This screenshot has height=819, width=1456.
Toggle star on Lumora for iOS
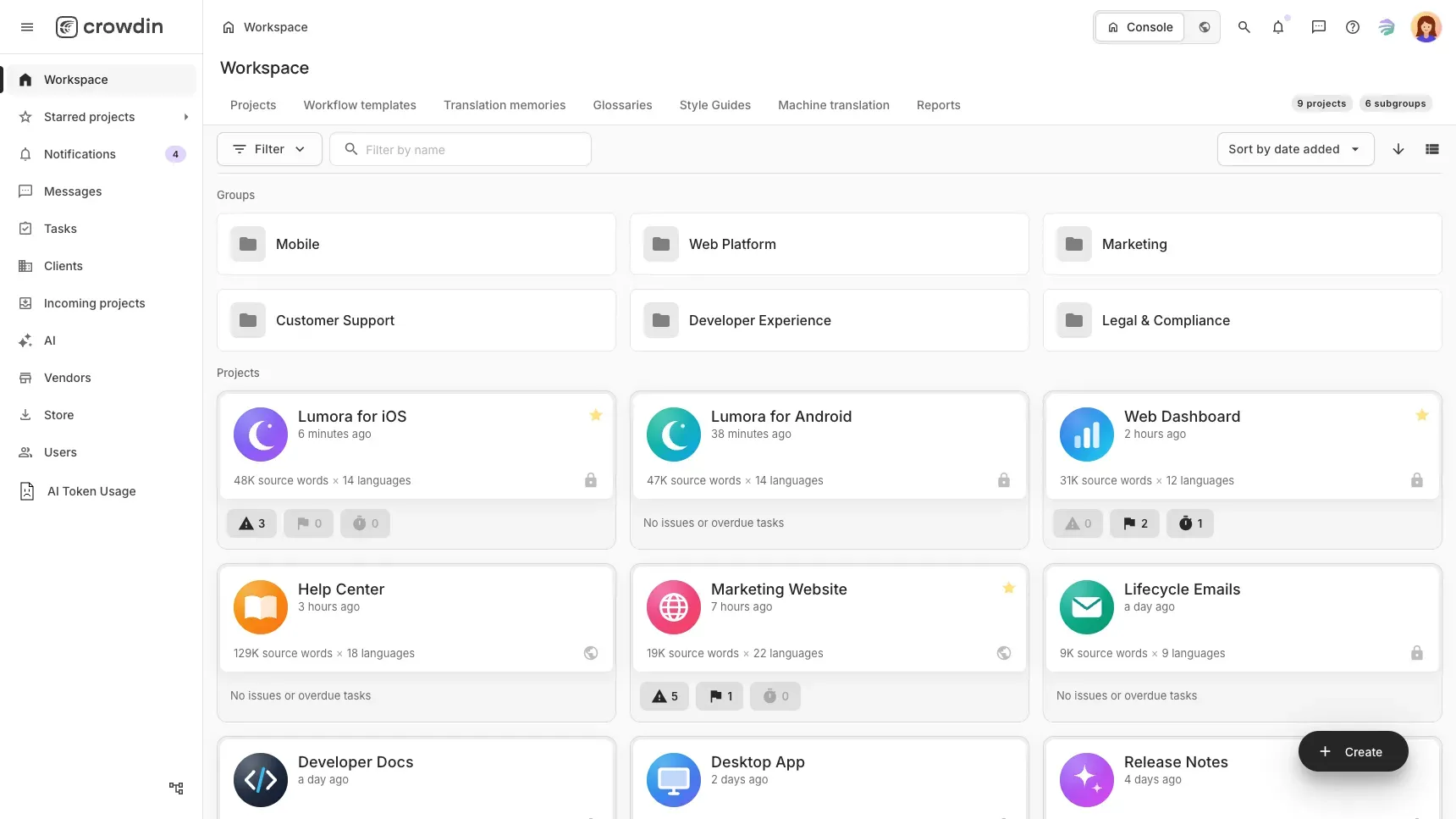tap(596, 415)
